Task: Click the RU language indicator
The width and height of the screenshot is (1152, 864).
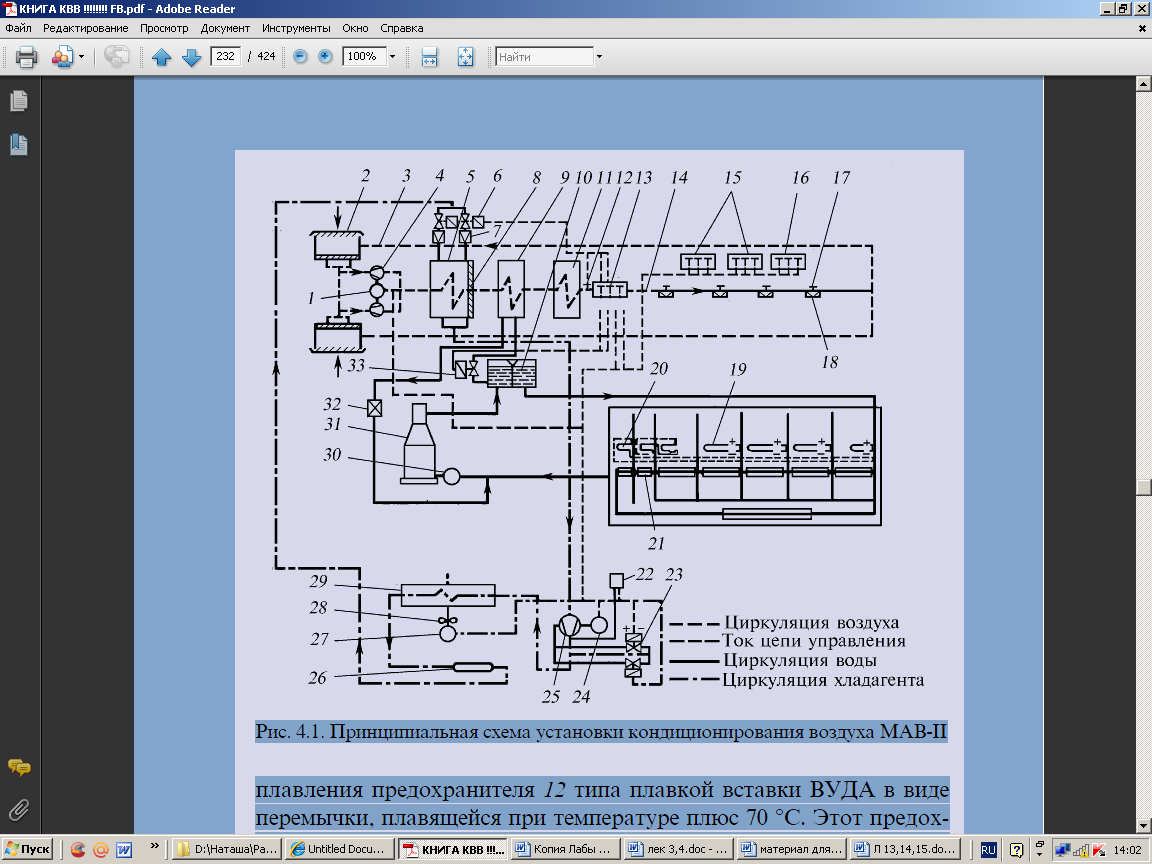Action: tap(988, 850)
